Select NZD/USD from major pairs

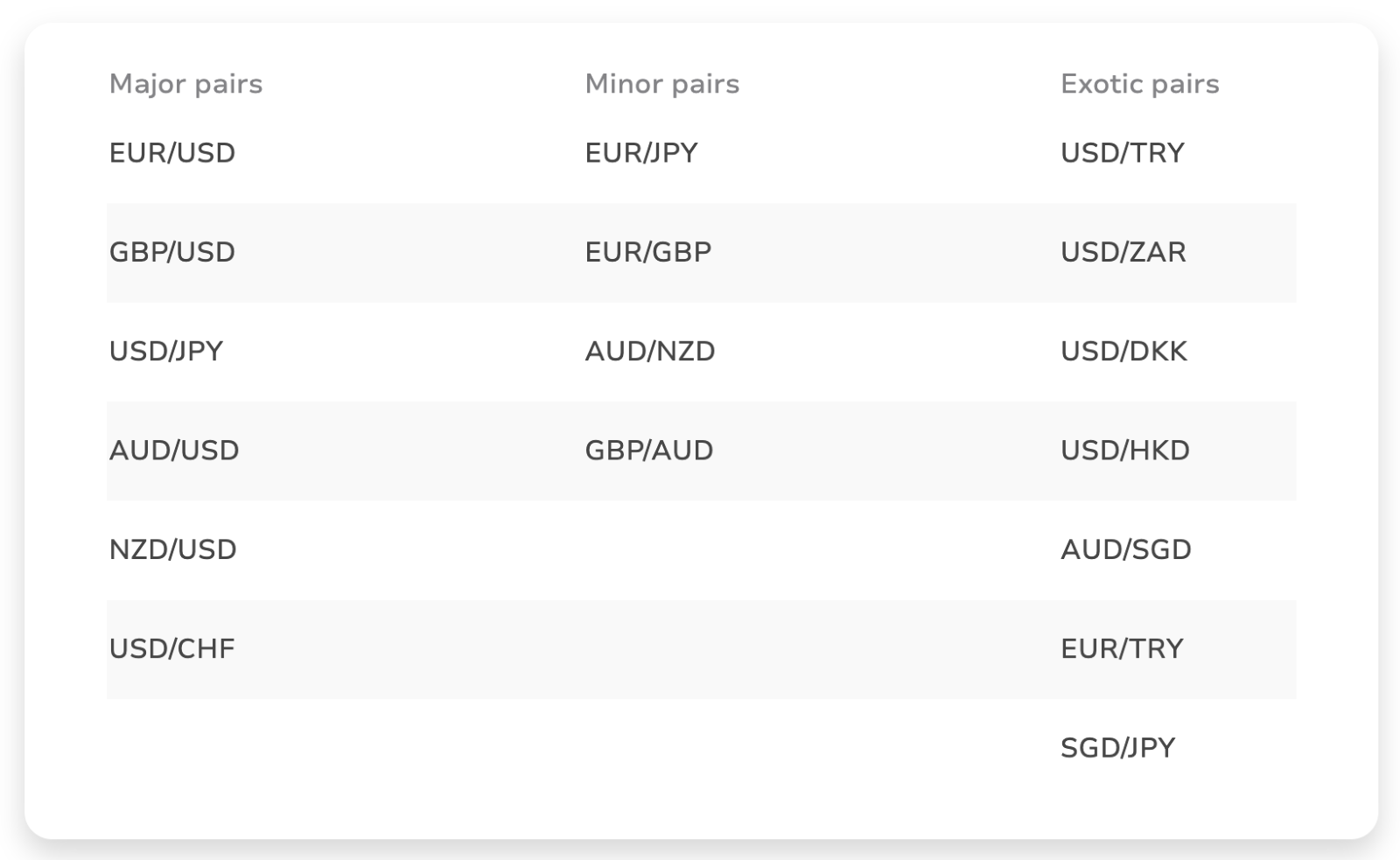point(173,549)
